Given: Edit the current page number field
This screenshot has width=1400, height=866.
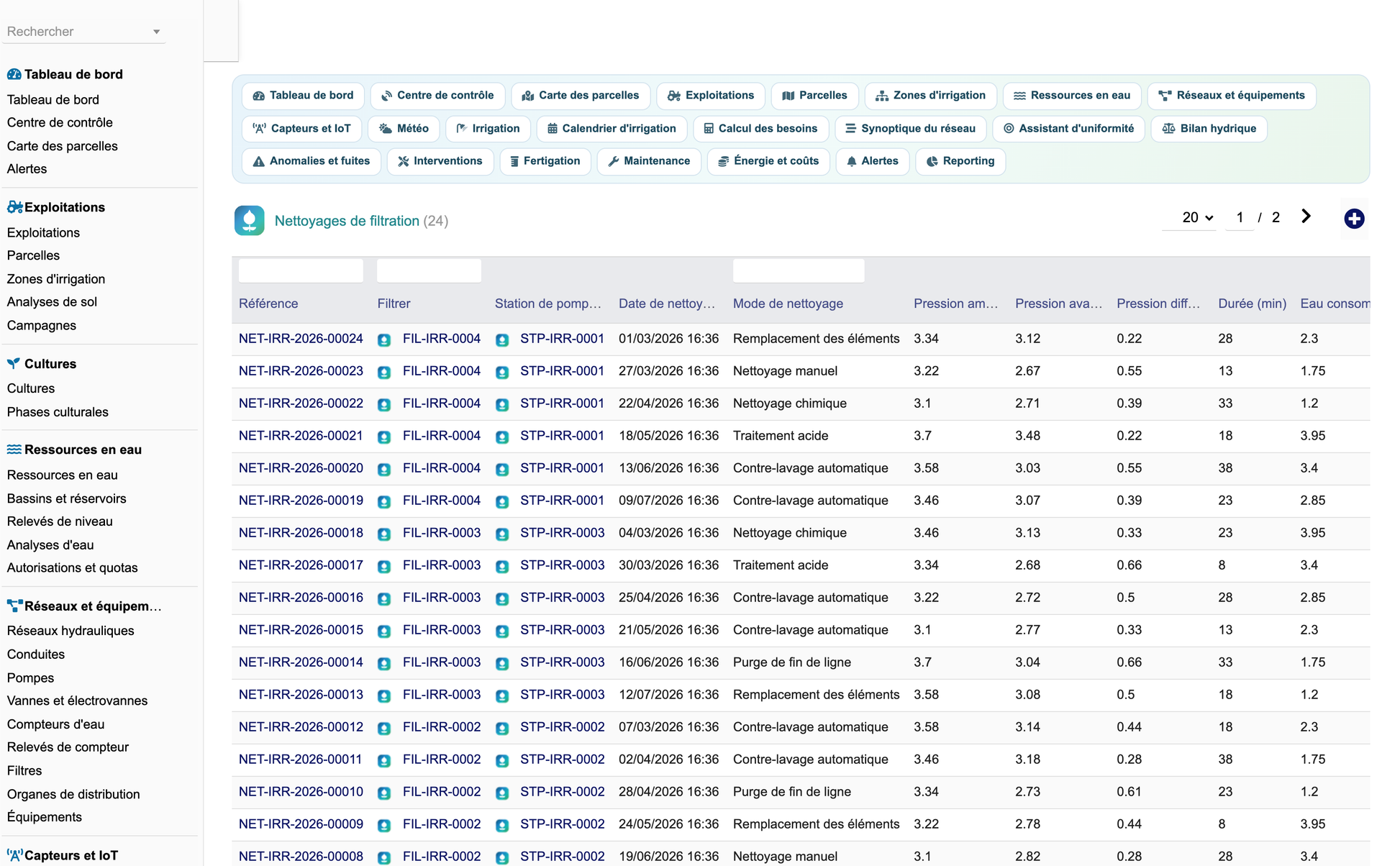Looking at the screenshot, I should click(1240, 217).
